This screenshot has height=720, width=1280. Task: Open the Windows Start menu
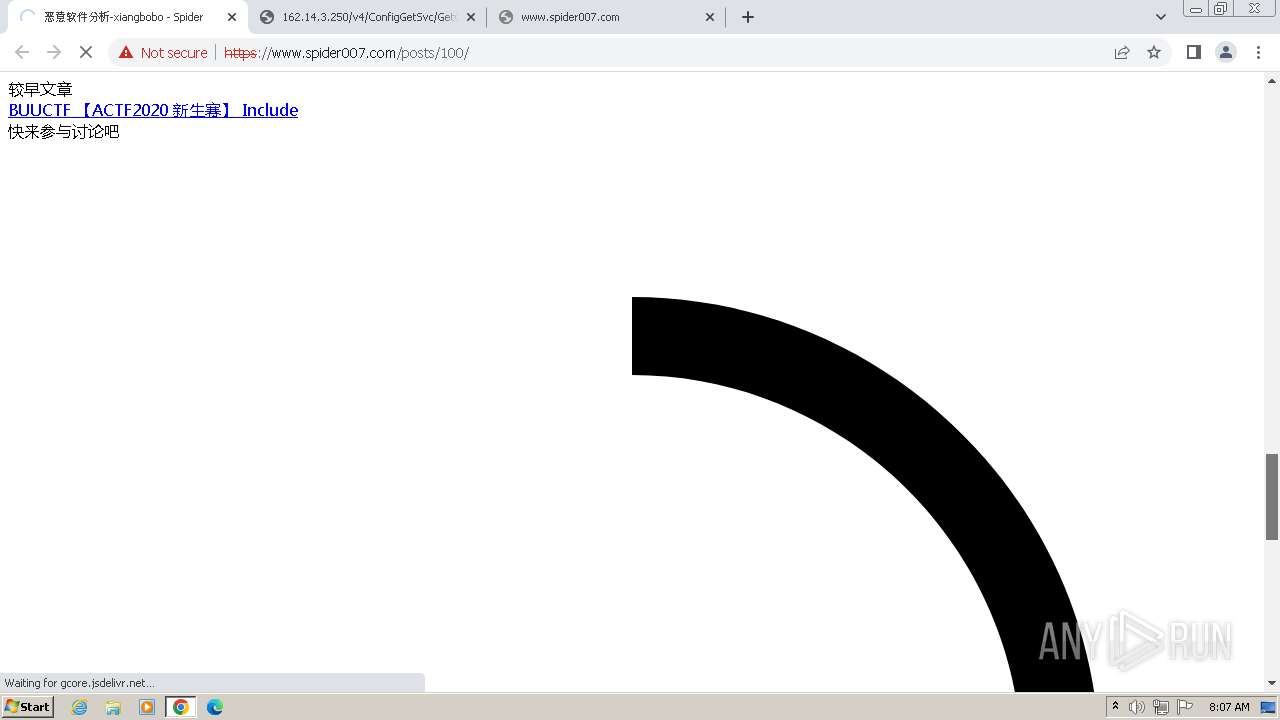(28, 706)
